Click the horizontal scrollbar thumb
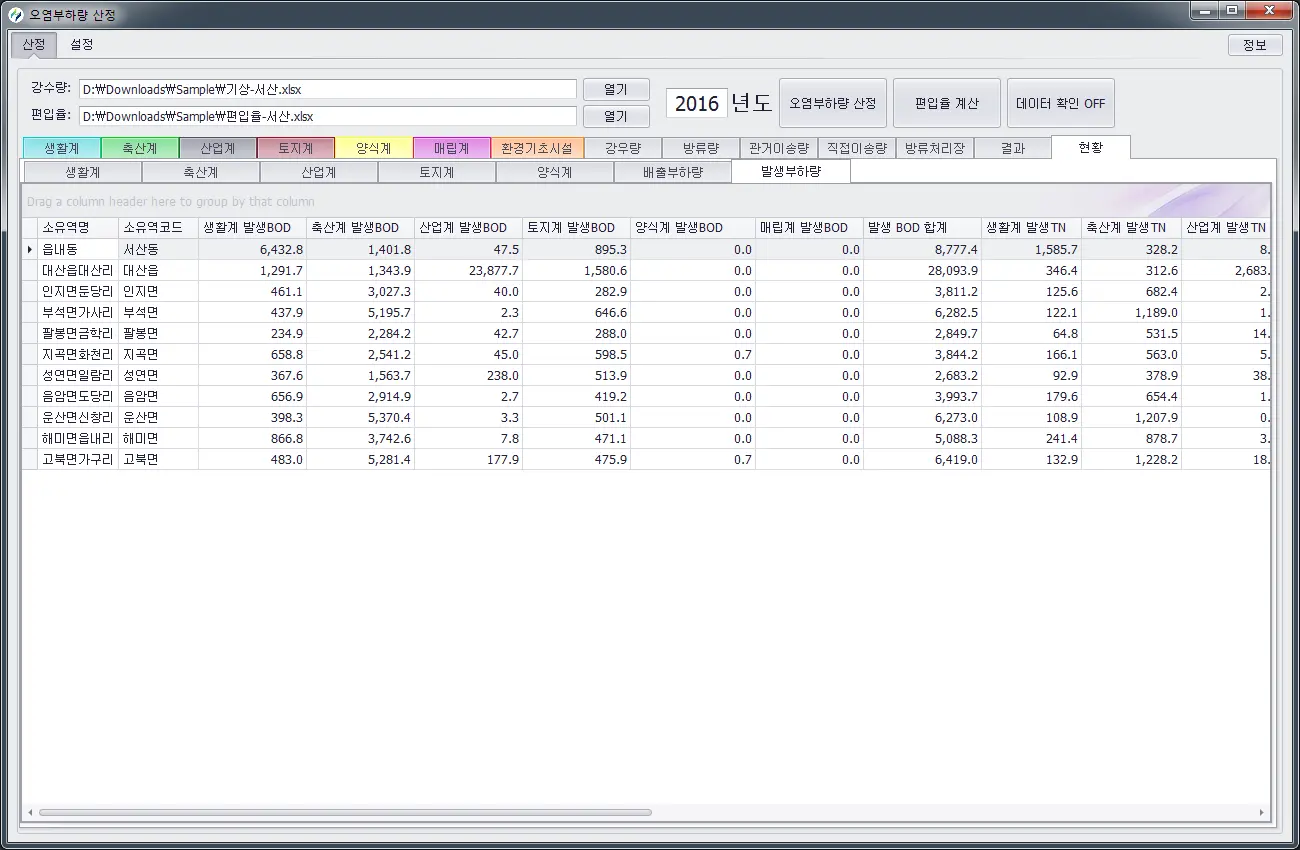The image size is (1300, 850). point(345,812)
